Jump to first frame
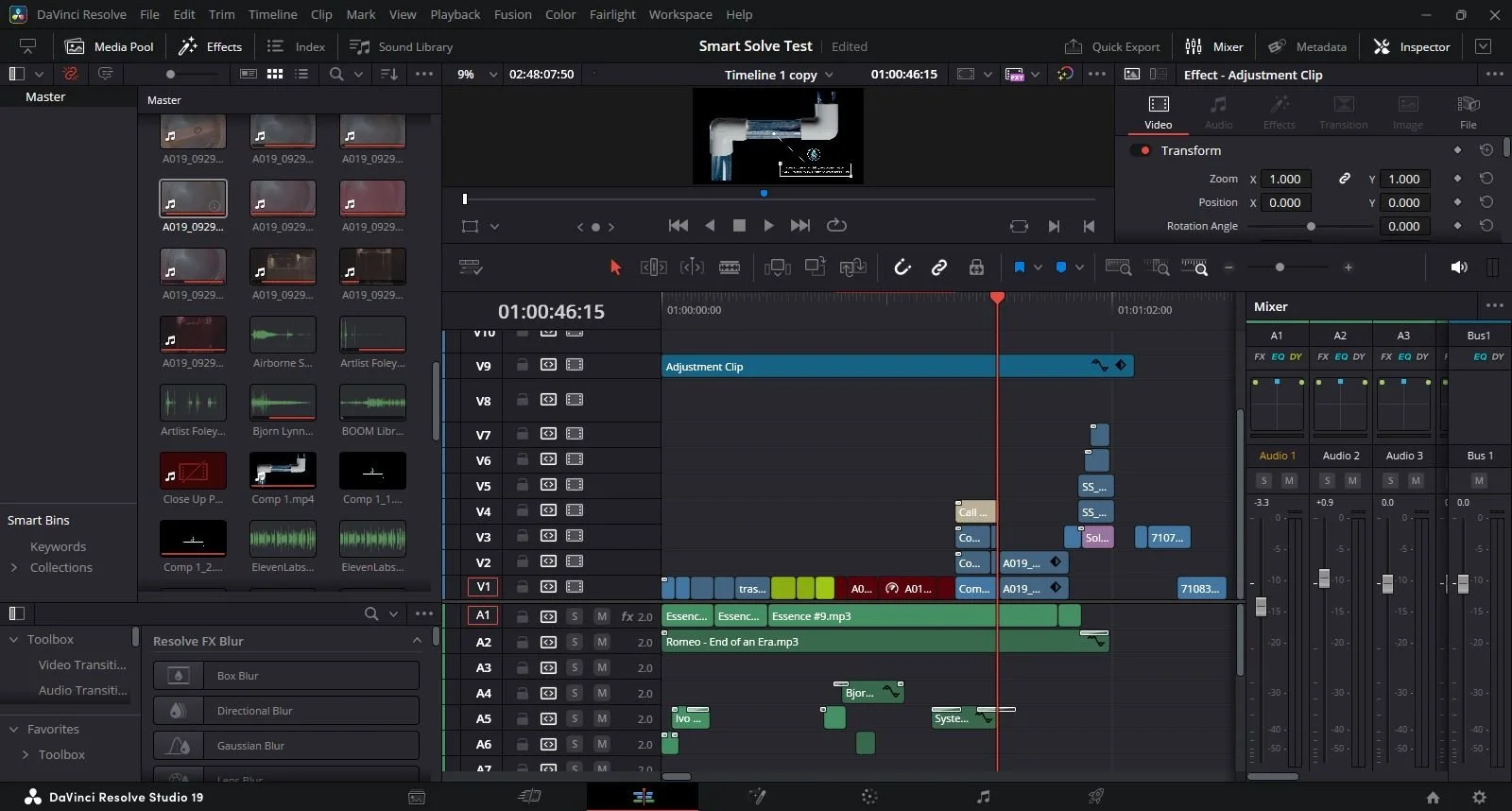The width and height of the screenshot is (1512, 811). 679,226
